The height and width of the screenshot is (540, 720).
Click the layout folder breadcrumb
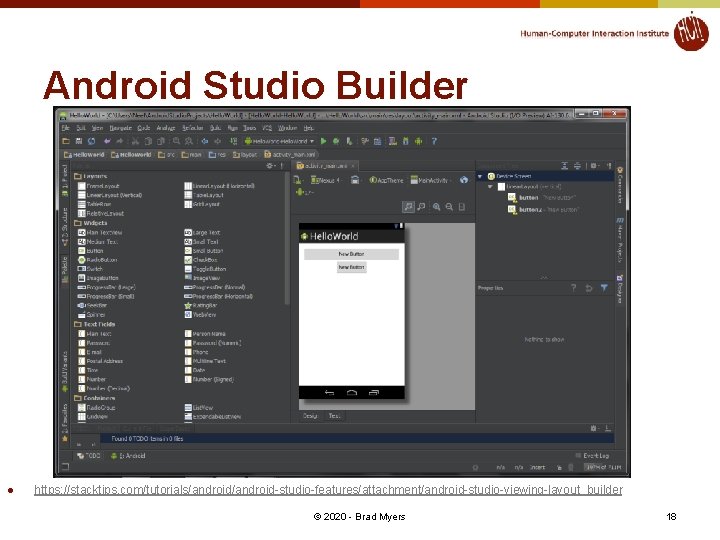click(x=245, y=155)
